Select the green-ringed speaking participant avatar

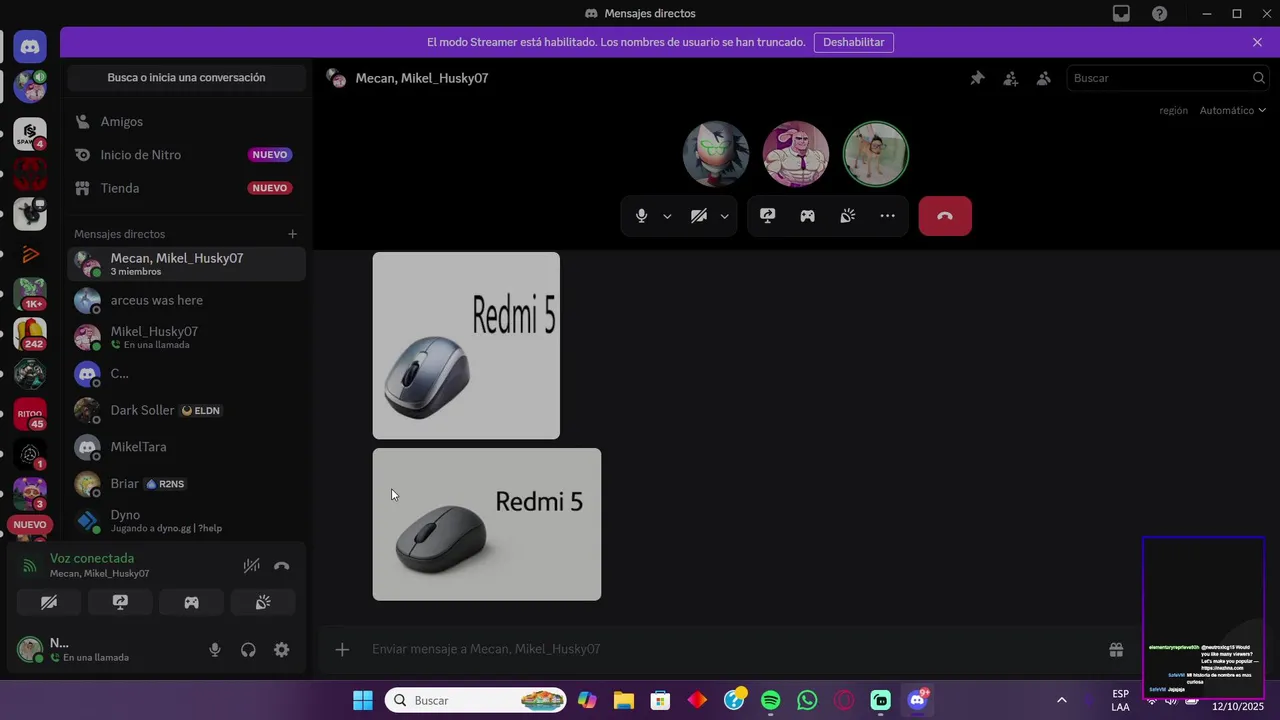click(876, 154)
